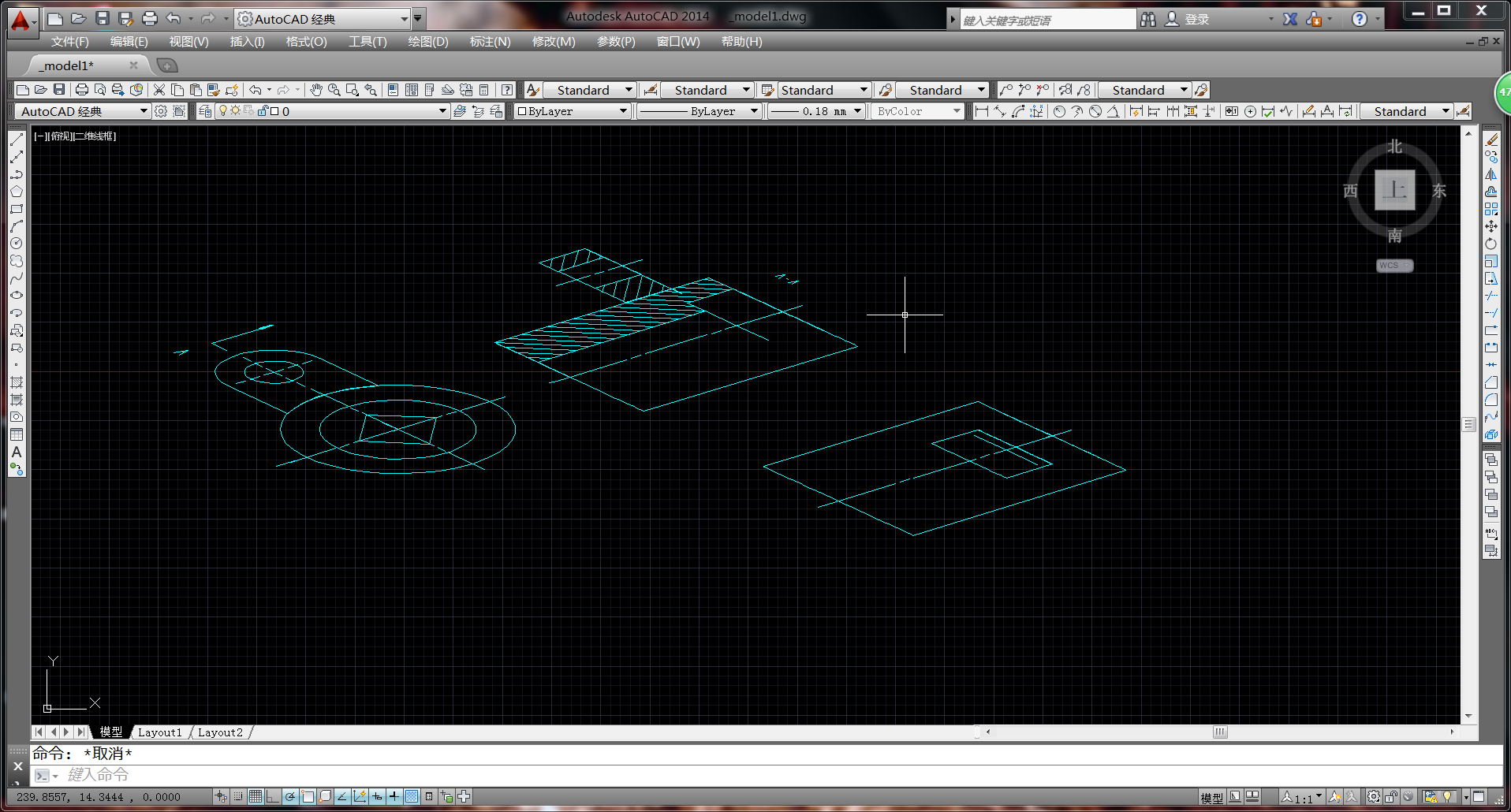Open the Hatch tool

17,382
